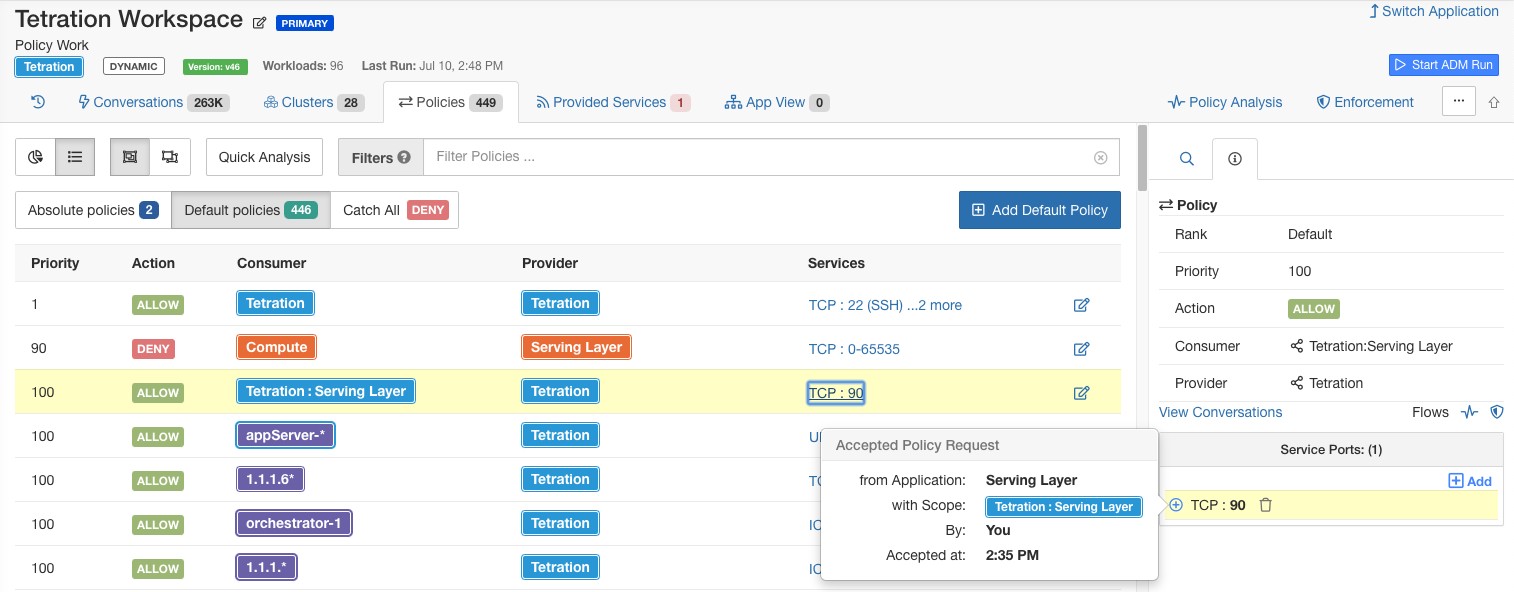Viewport: 1514px width, 592px height.
Task: Open the version history clock icon
Action: click(x=38, y=102)
